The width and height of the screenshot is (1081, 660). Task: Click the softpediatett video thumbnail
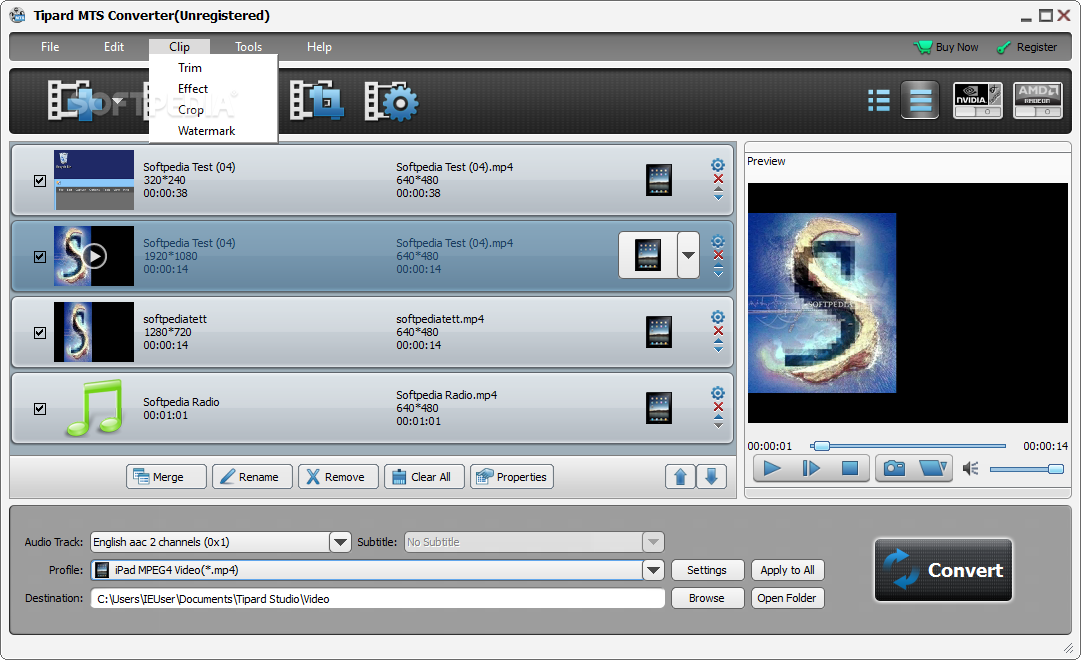94,332
